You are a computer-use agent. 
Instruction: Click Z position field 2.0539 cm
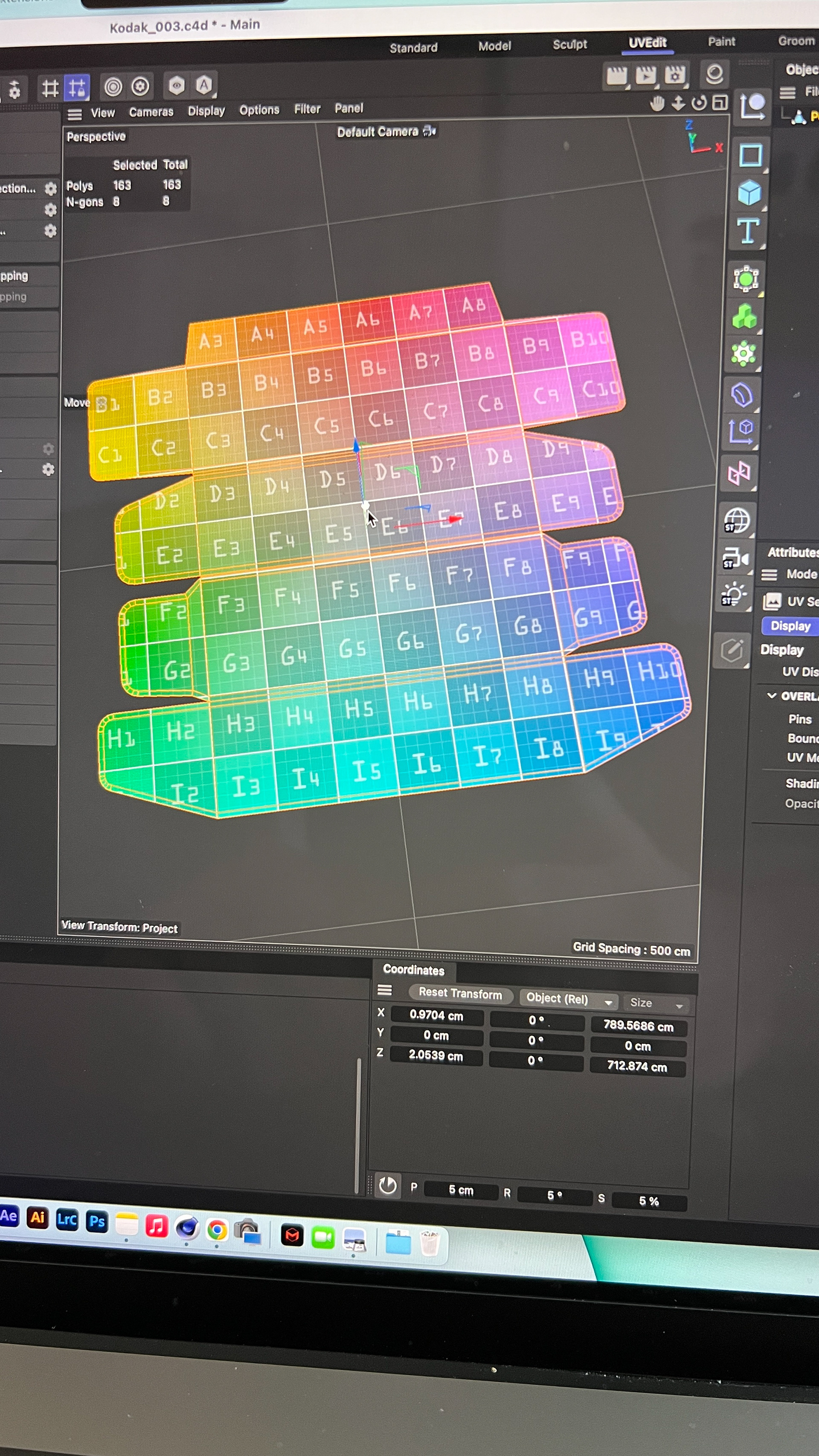[436, 1056]
